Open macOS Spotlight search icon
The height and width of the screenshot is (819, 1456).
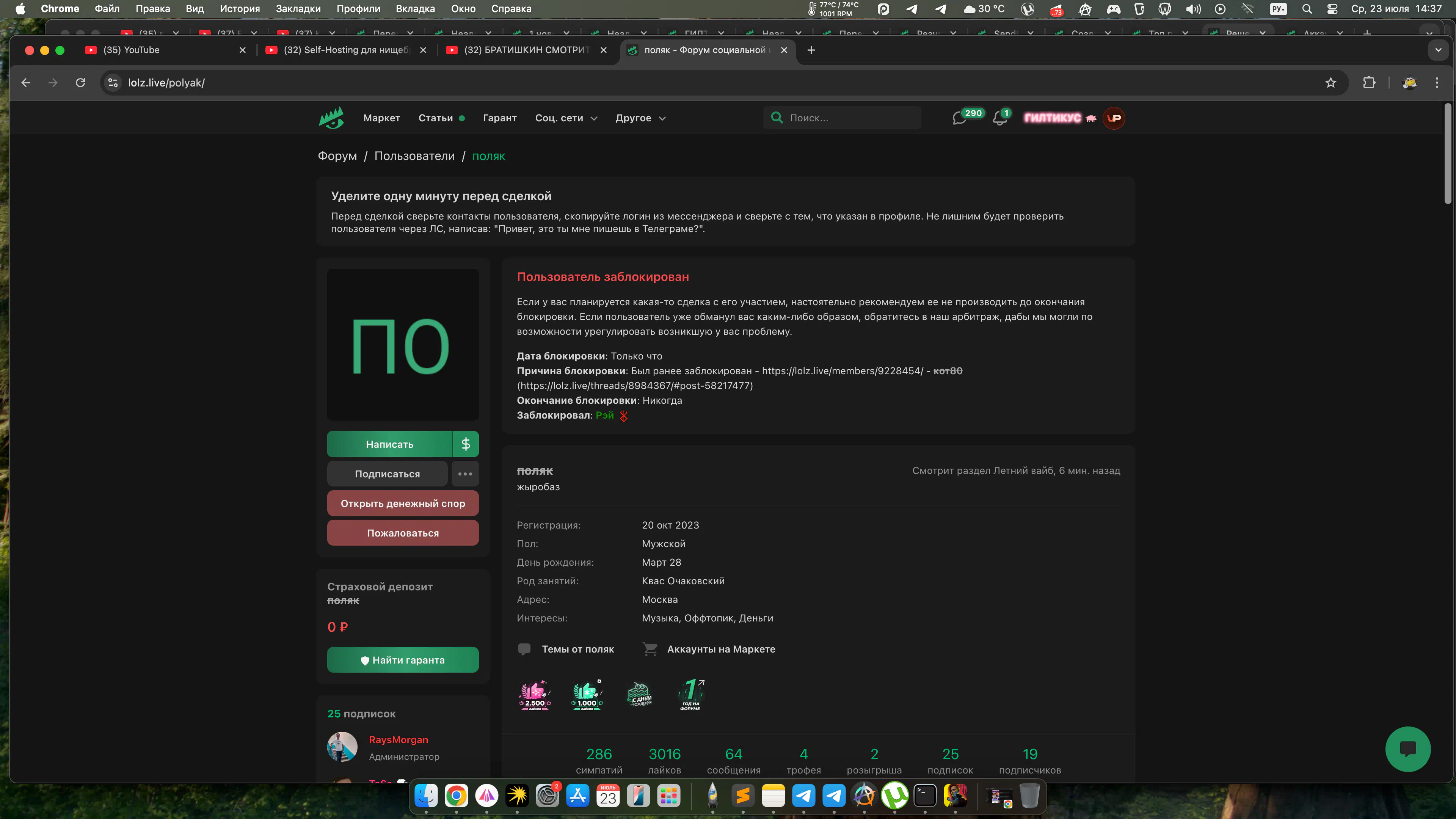coord(1307,8)
